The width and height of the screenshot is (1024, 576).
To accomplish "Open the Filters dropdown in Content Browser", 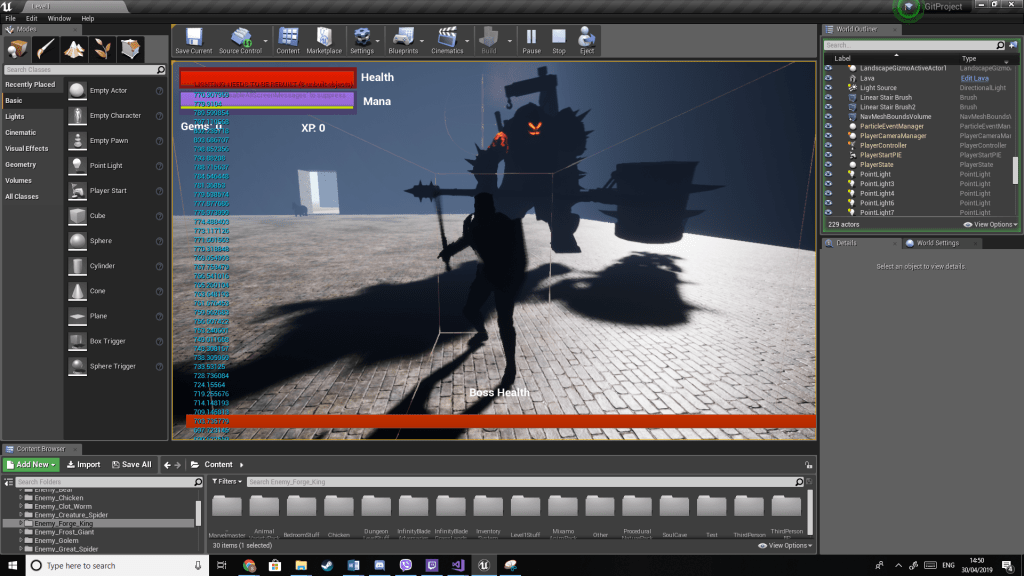I will coord(229,481).
